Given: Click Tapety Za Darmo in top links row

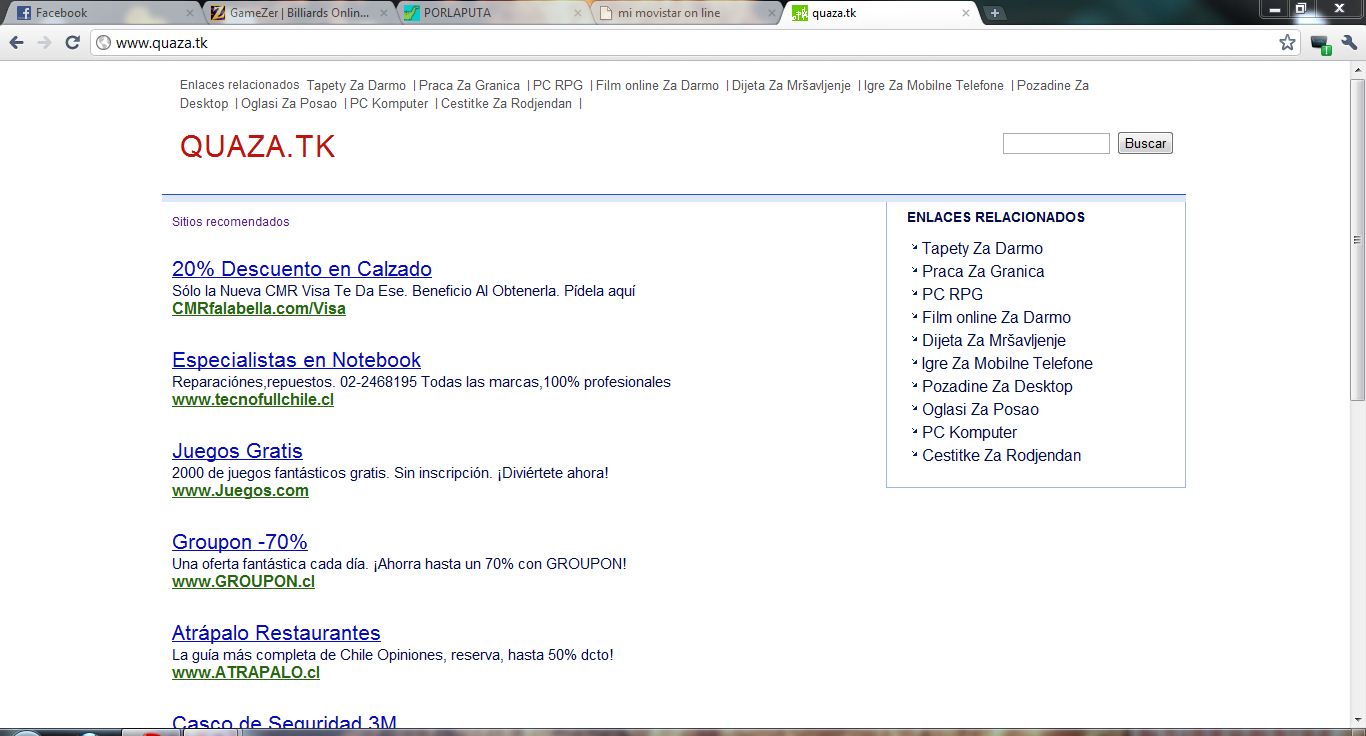Looking at the screenshot, I should (356, 86).
